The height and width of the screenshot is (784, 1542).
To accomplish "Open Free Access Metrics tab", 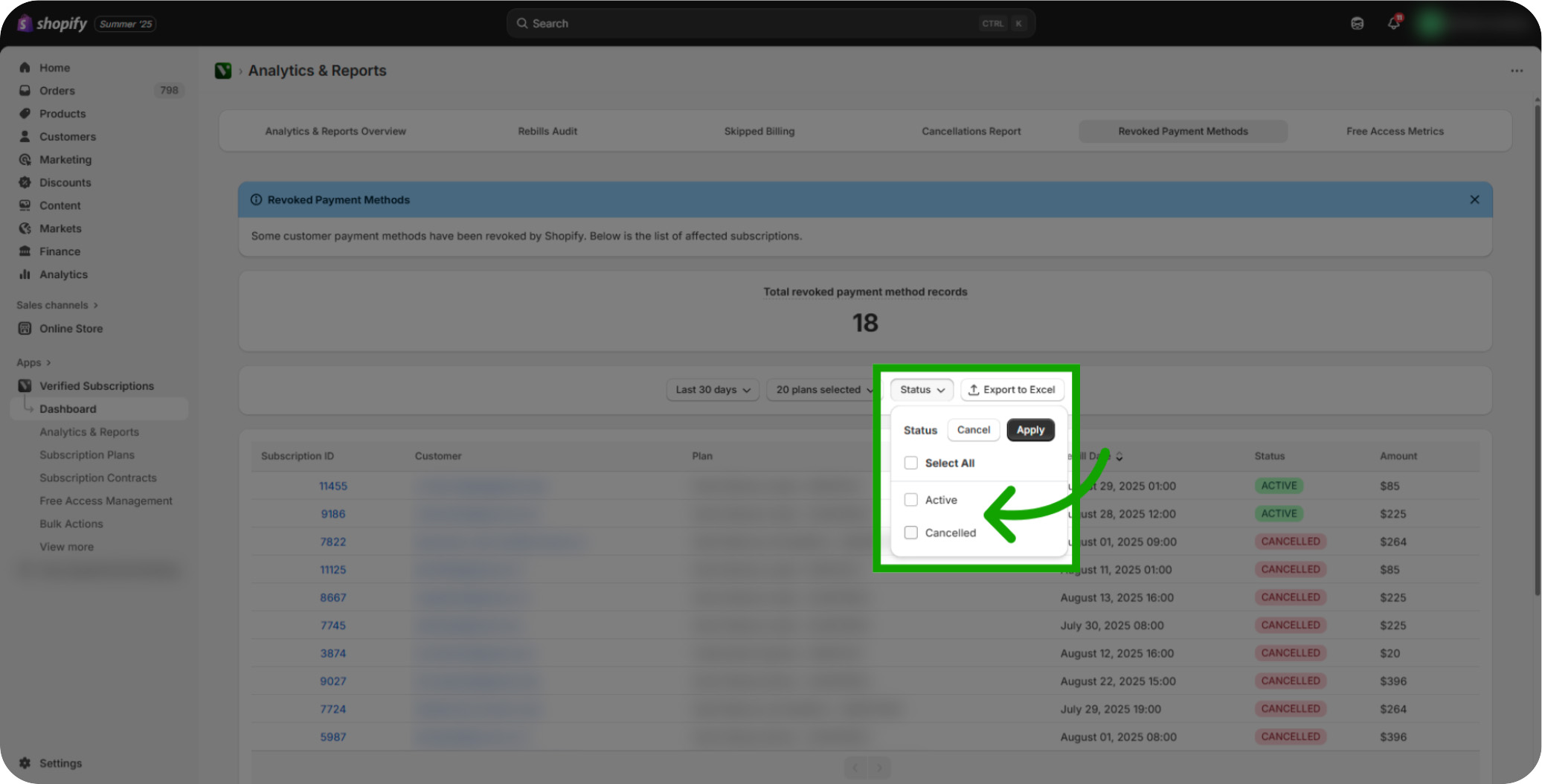I will 1395,132.
